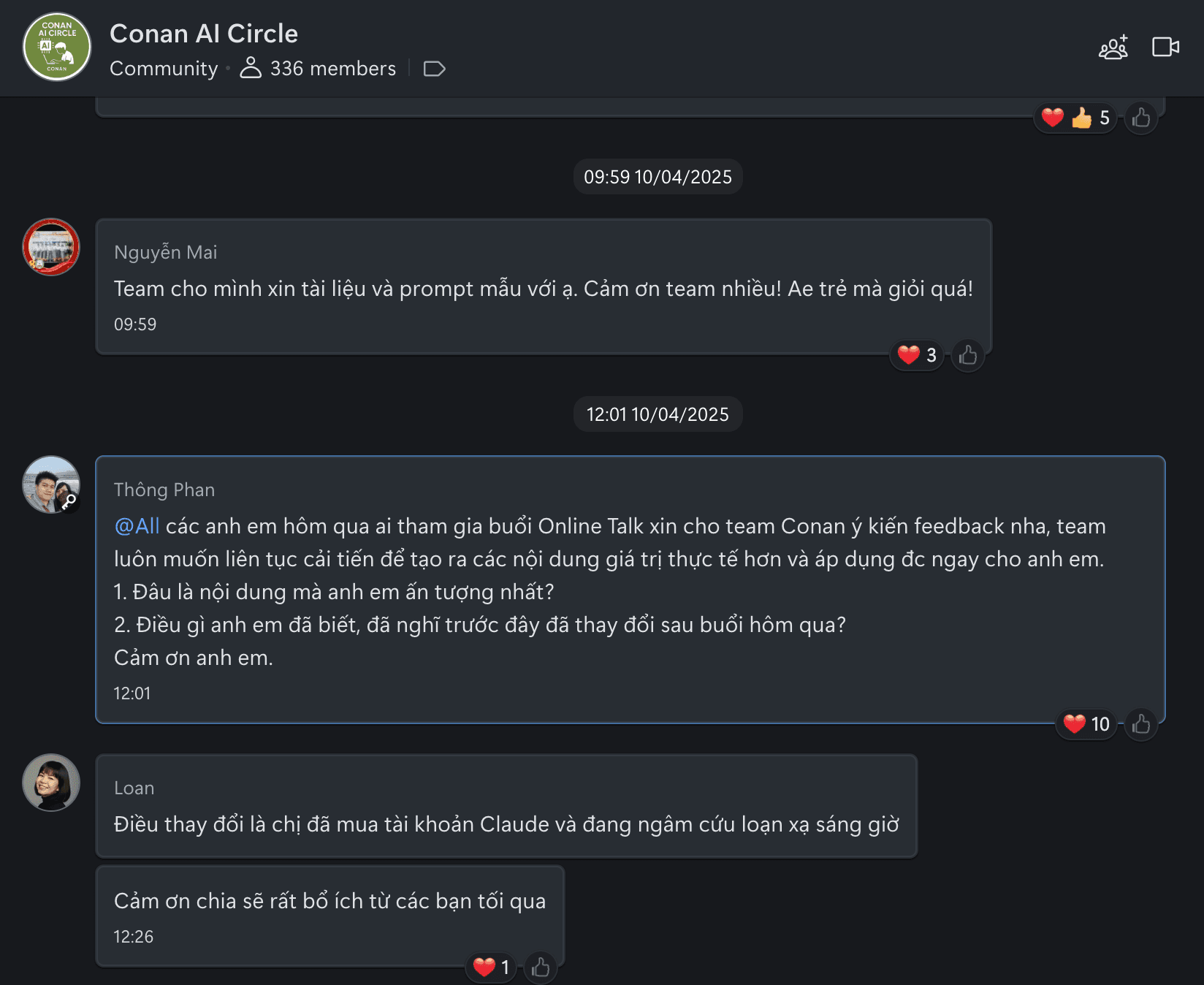Viewport: 1204px width, 985px height.
Task: Open the 10 heart reactions on Thông Phan's message
Action: [x=1086, y=724]
